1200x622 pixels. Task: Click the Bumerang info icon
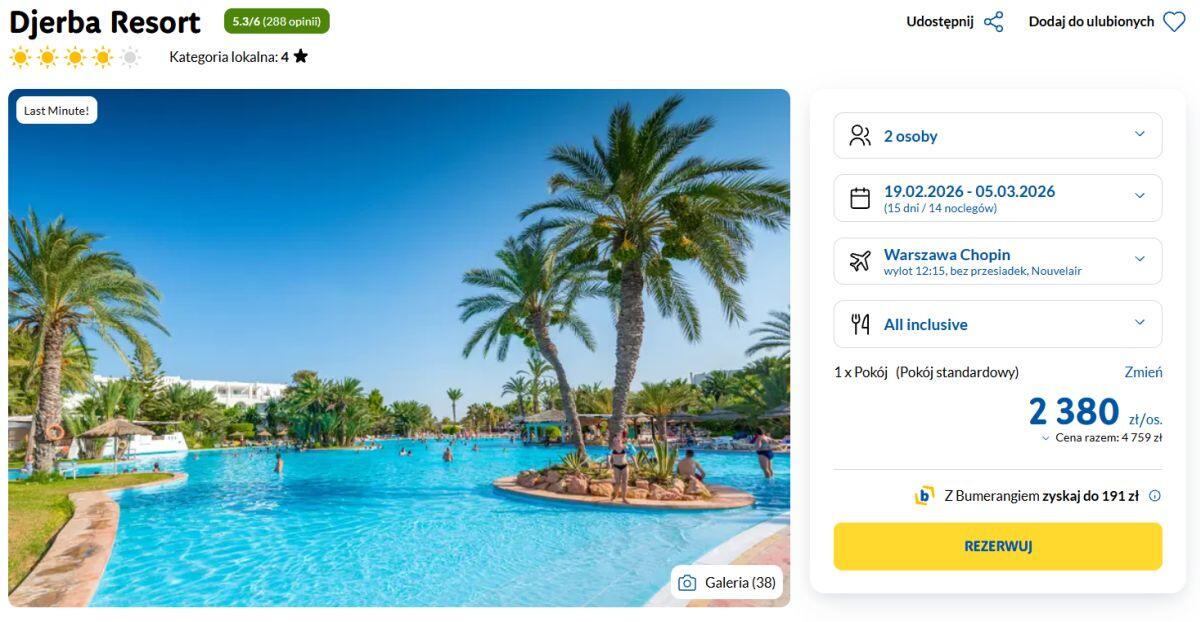(1155, 496)
